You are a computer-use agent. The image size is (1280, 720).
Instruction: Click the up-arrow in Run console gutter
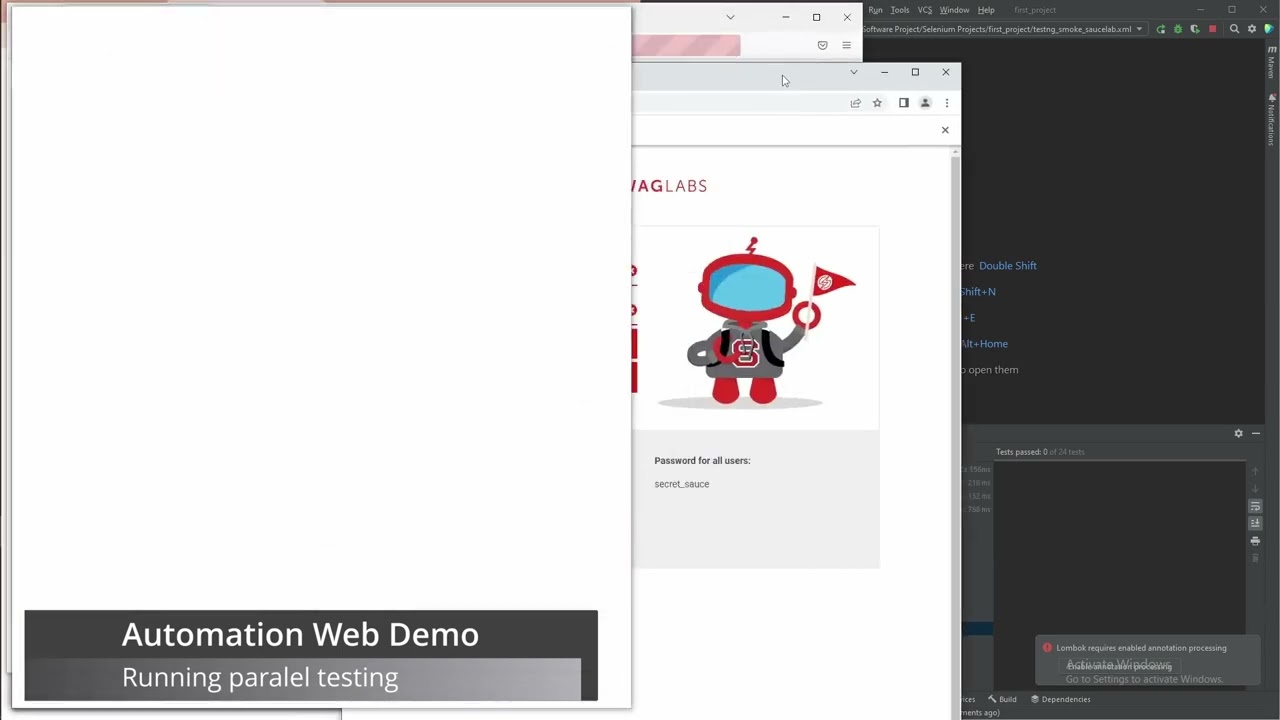click(x=1255, y=471)
